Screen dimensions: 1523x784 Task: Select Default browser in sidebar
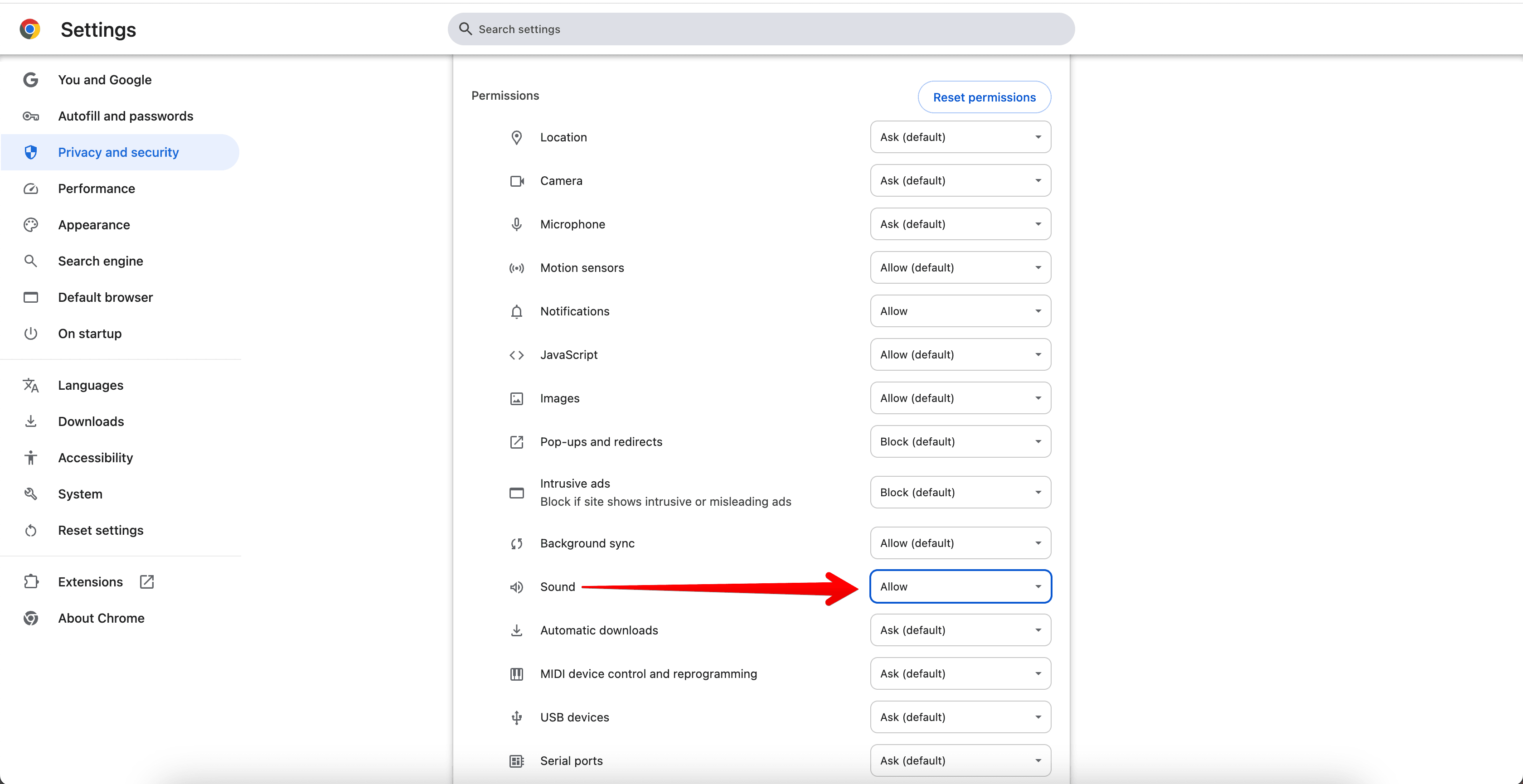pos(120,297)
